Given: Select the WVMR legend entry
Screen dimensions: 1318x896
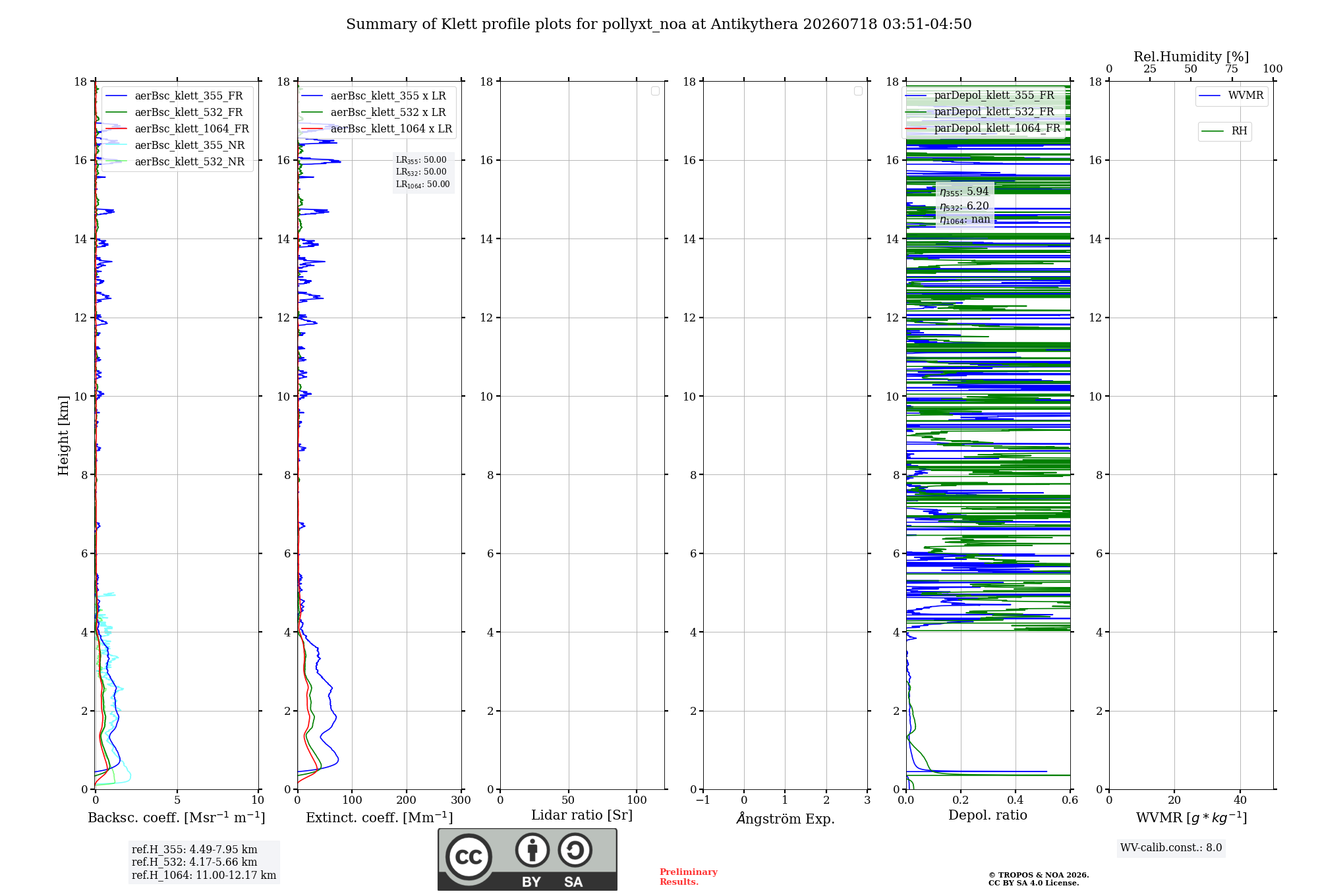Looking at the screenshot, I should tap(1231, 96).
